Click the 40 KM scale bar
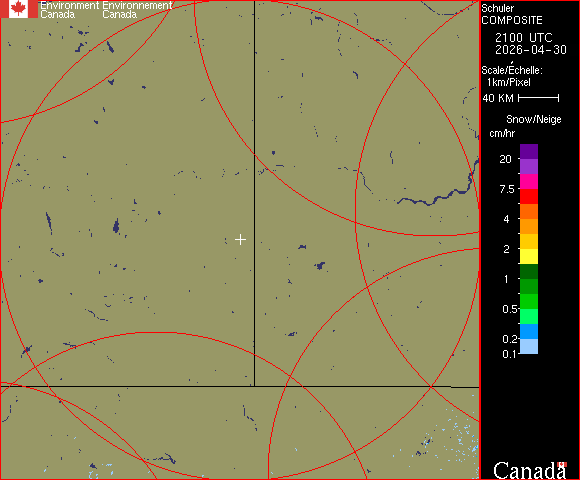This screenshot has width=580, height=480. (539, 98)
